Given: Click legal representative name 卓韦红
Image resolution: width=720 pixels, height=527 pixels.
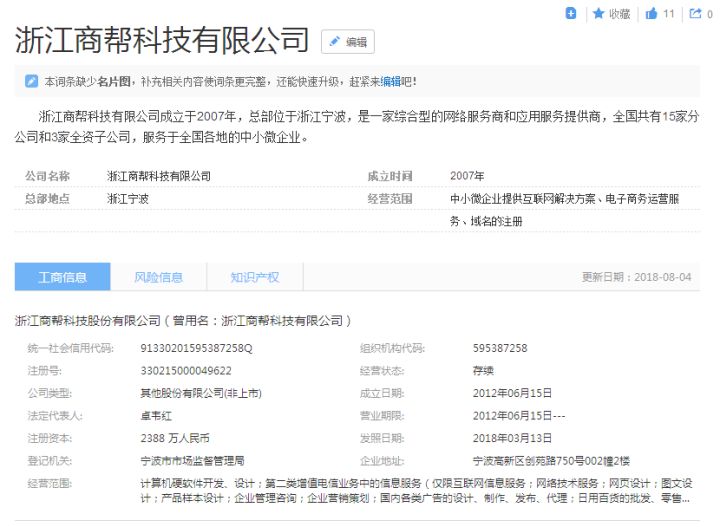Looking at the screenshot, I should pyautogui.click(x=157, y=415).
